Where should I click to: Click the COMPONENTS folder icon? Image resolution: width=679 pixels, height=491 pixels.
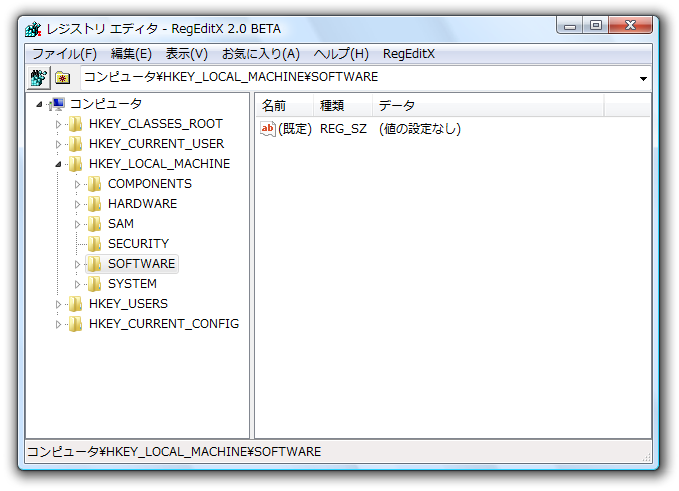(94, 184)
